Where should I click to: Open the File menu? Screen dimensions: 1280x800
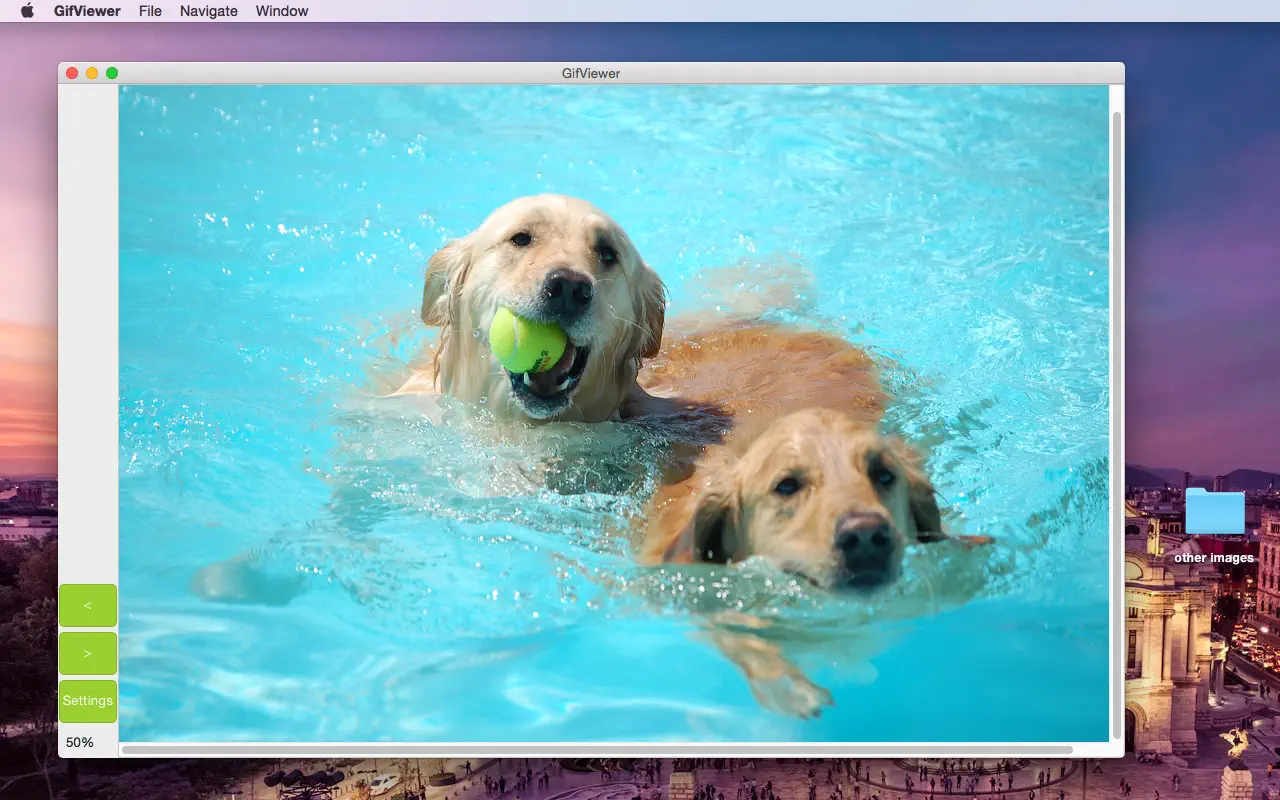pyautogui.click(x=150, y=11)
